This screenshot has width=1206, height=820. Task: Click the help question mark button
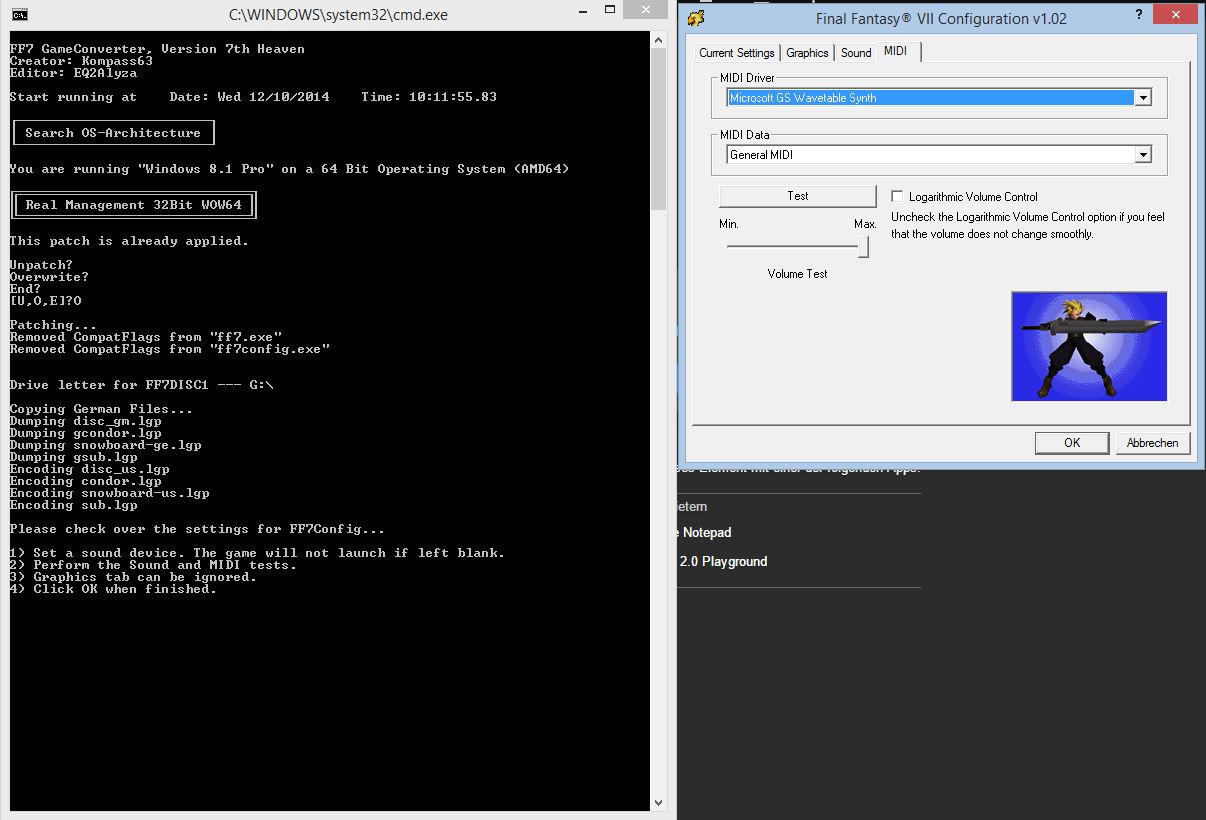(1139, 15)
